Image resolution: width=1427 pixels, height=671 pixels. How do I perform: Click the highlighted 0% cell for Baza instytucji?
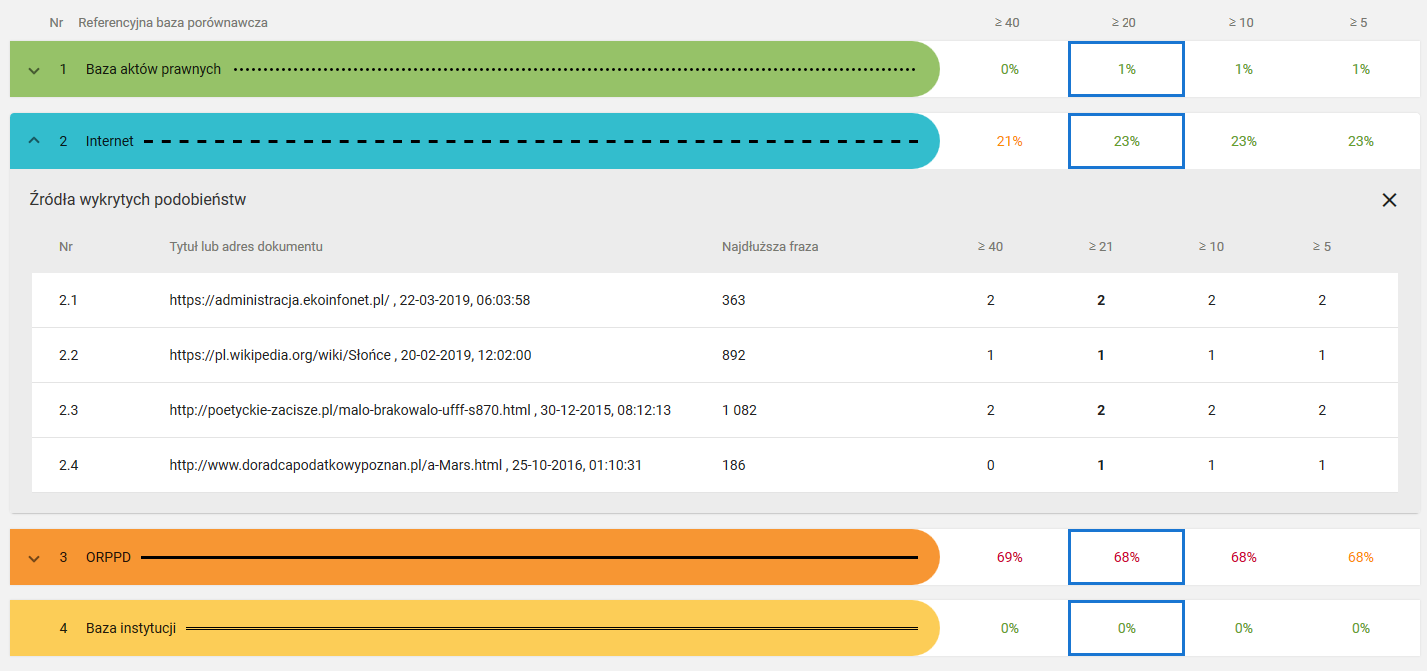point(1126,628)
